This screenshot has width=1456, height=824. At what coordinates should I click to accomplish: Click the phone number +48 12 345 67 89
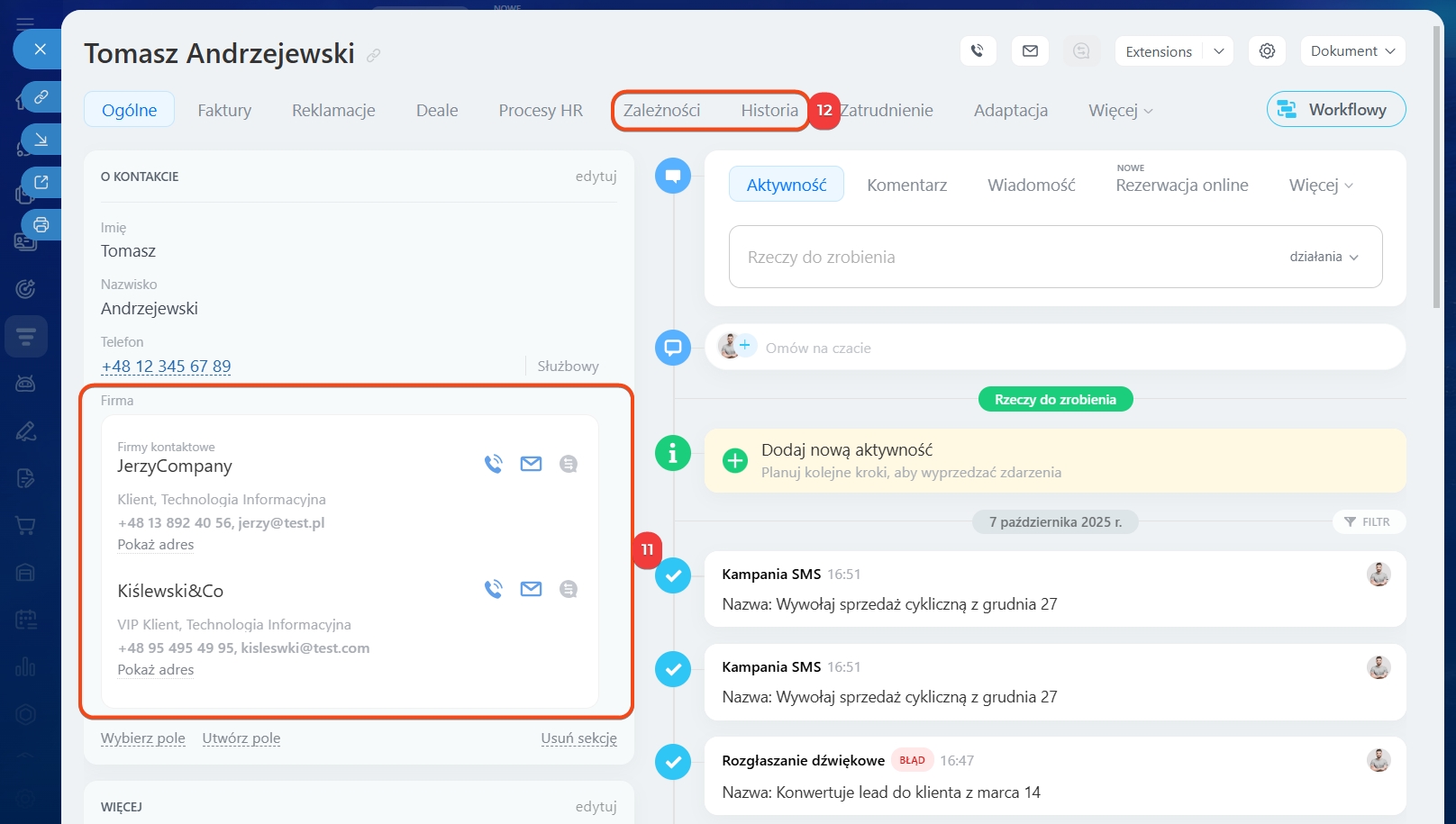tap(166, 367)
